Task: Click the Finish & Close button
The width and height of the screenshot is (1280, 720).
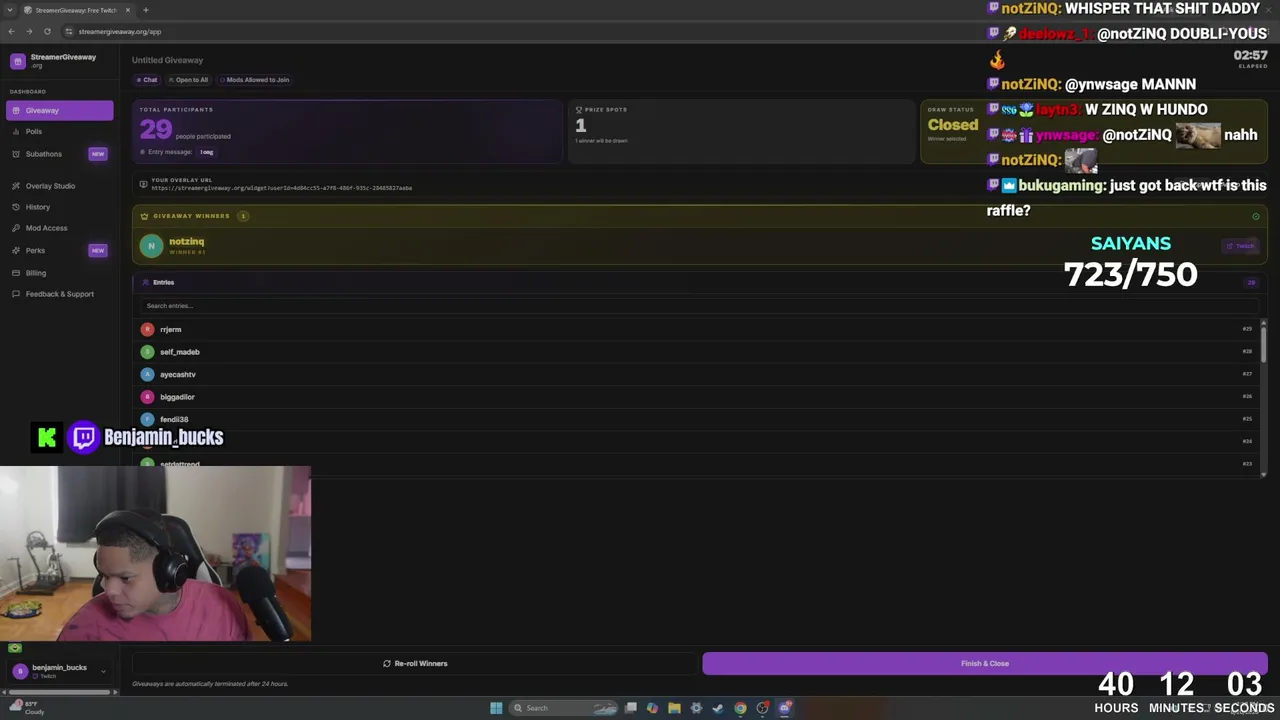Action: pyautogui.click(x=985, y=663)
